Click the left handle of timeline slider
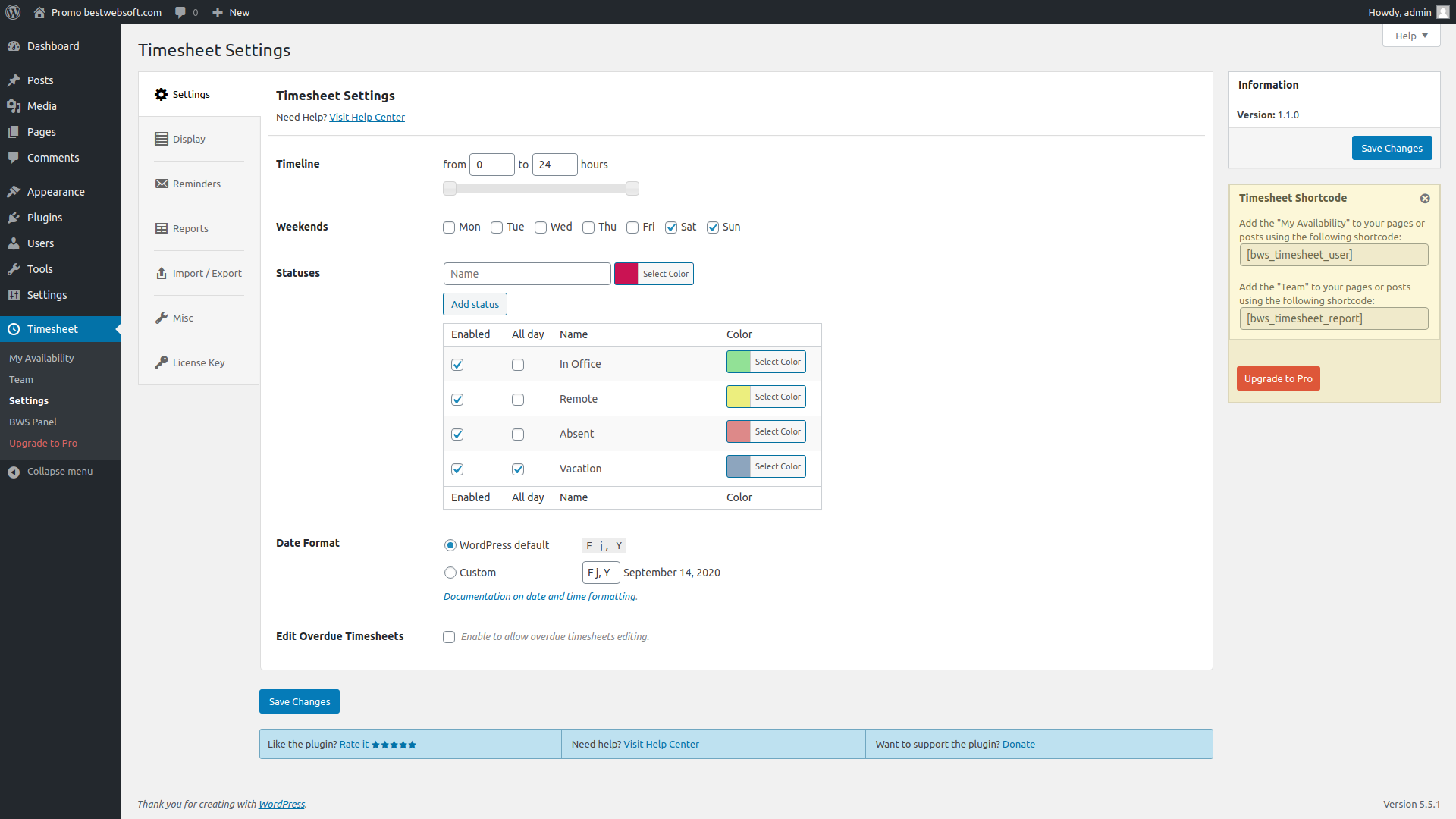 (450, 188)
